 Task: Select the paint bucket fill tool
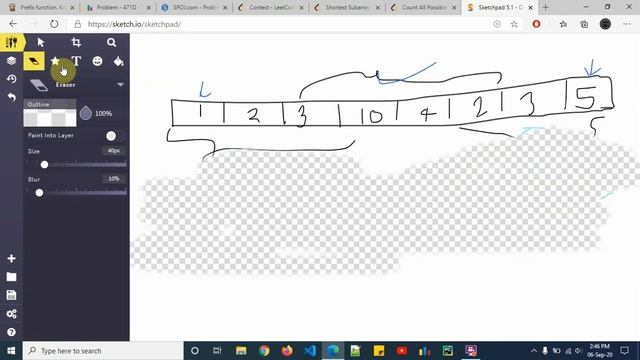118,61
